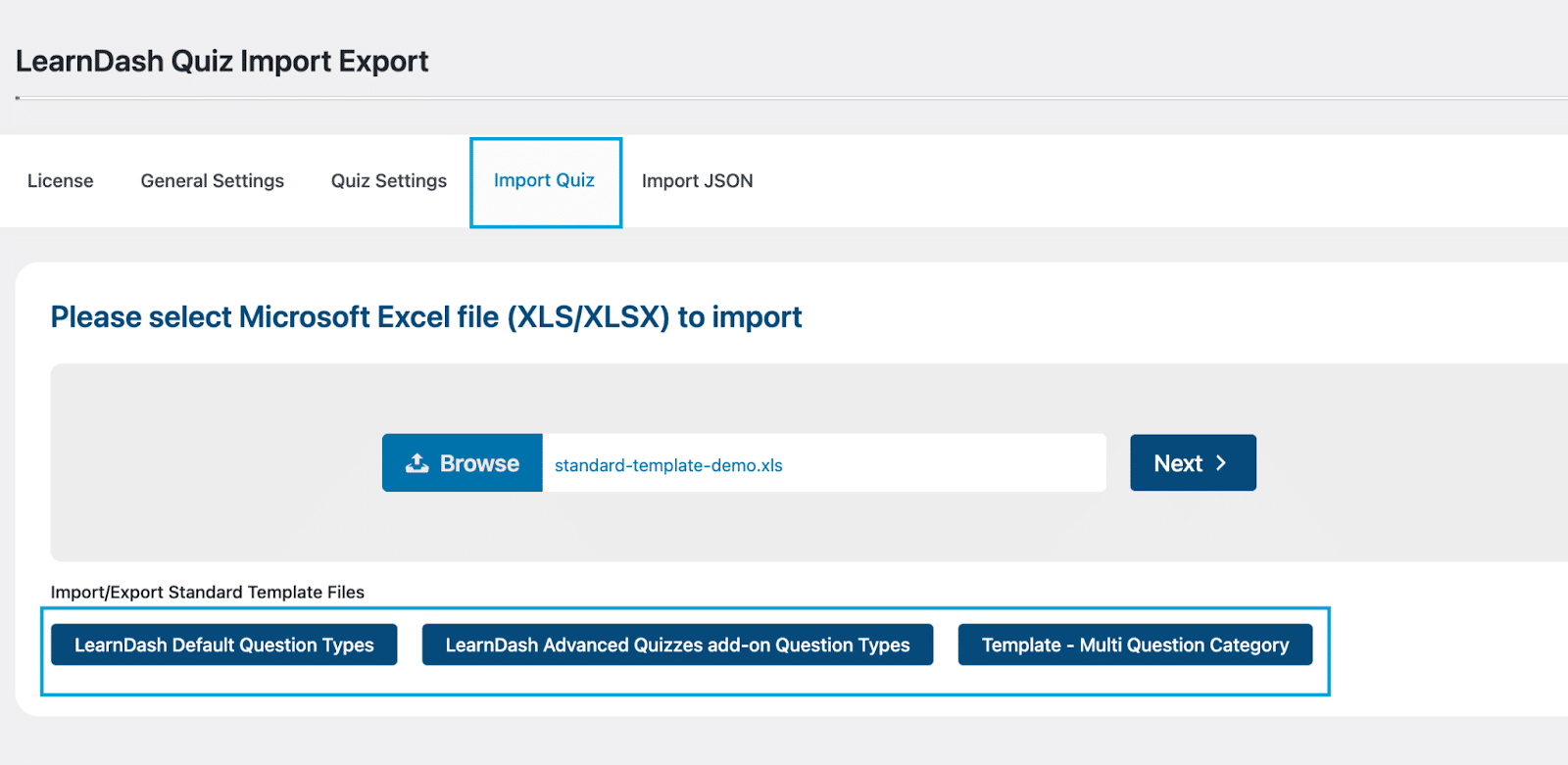Open the License tab
The image size is (1568, 765).
click(x=61, y=181)
